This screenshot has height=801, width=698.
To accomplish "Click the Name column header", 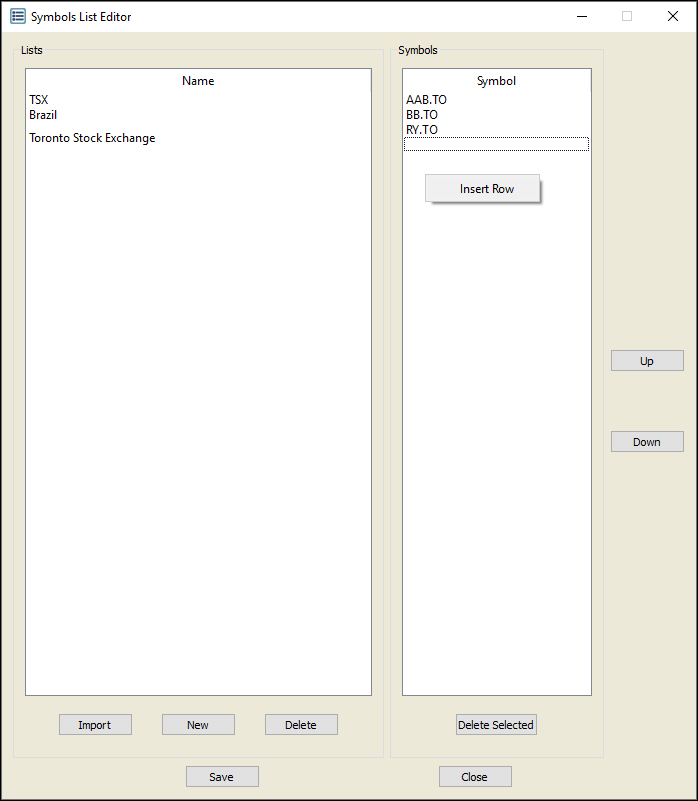I will tap(198, 81).
